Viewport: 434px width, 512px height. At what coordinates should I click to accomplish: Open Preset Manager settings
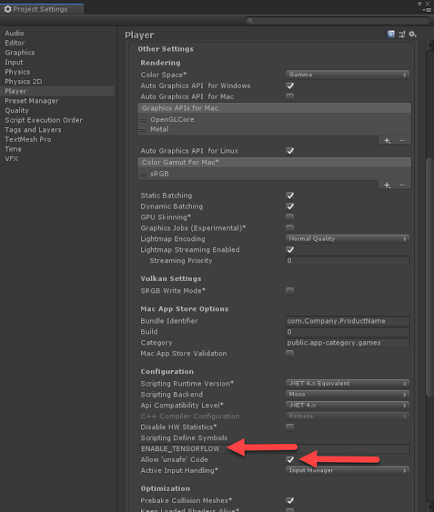pyautogui.click(x=32, y=101)
